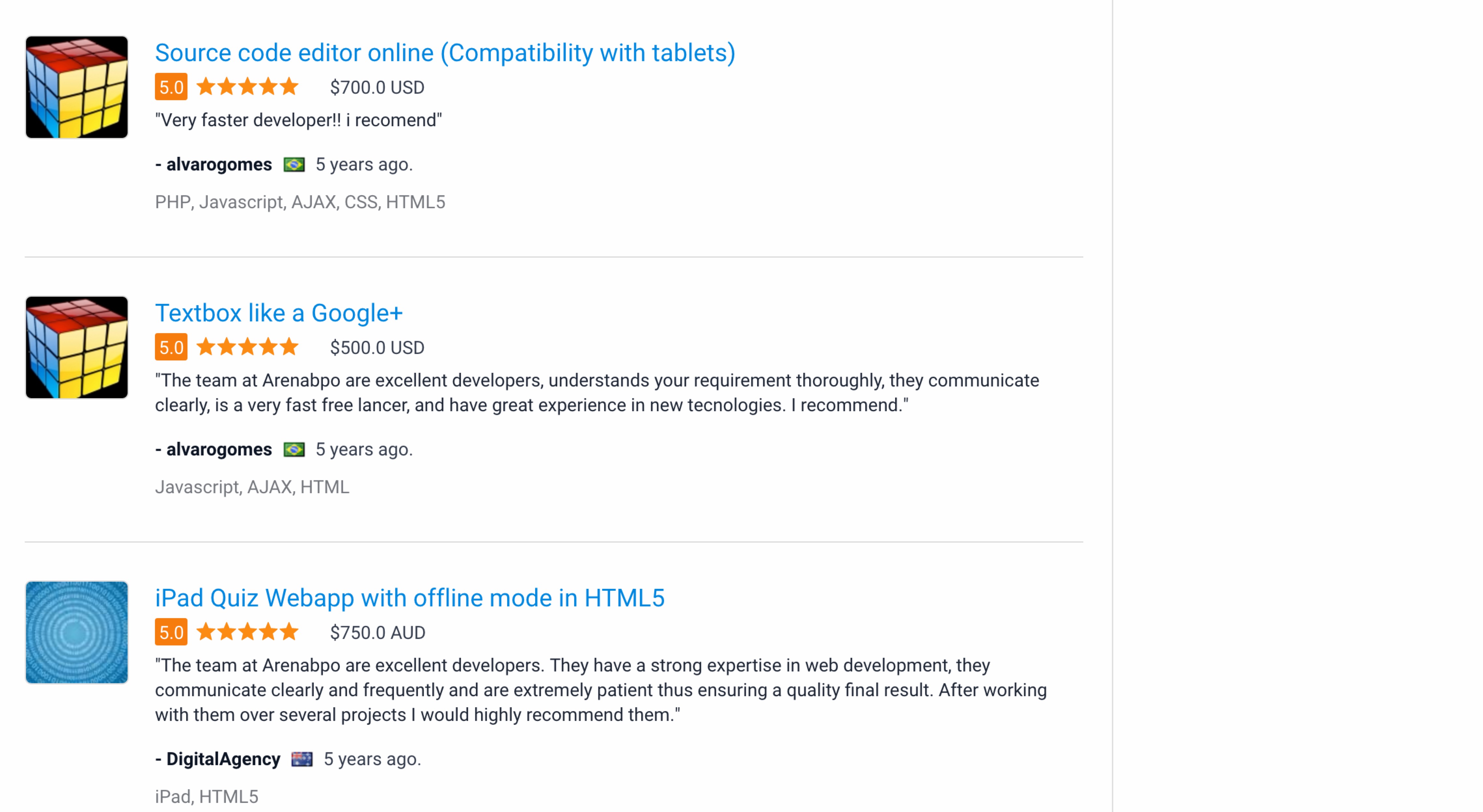Click the blue spiral avatar beside iPad Quiz
Image resolution: width=1483 pixels, height=812 pixels.
76,632
